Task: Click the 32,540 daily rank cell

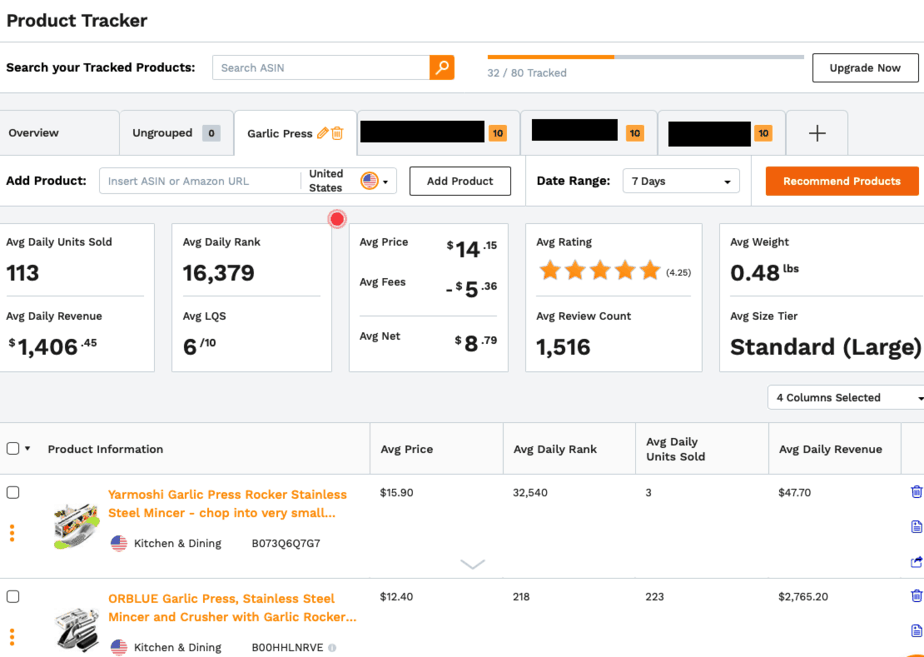Action: click(530, 493)
